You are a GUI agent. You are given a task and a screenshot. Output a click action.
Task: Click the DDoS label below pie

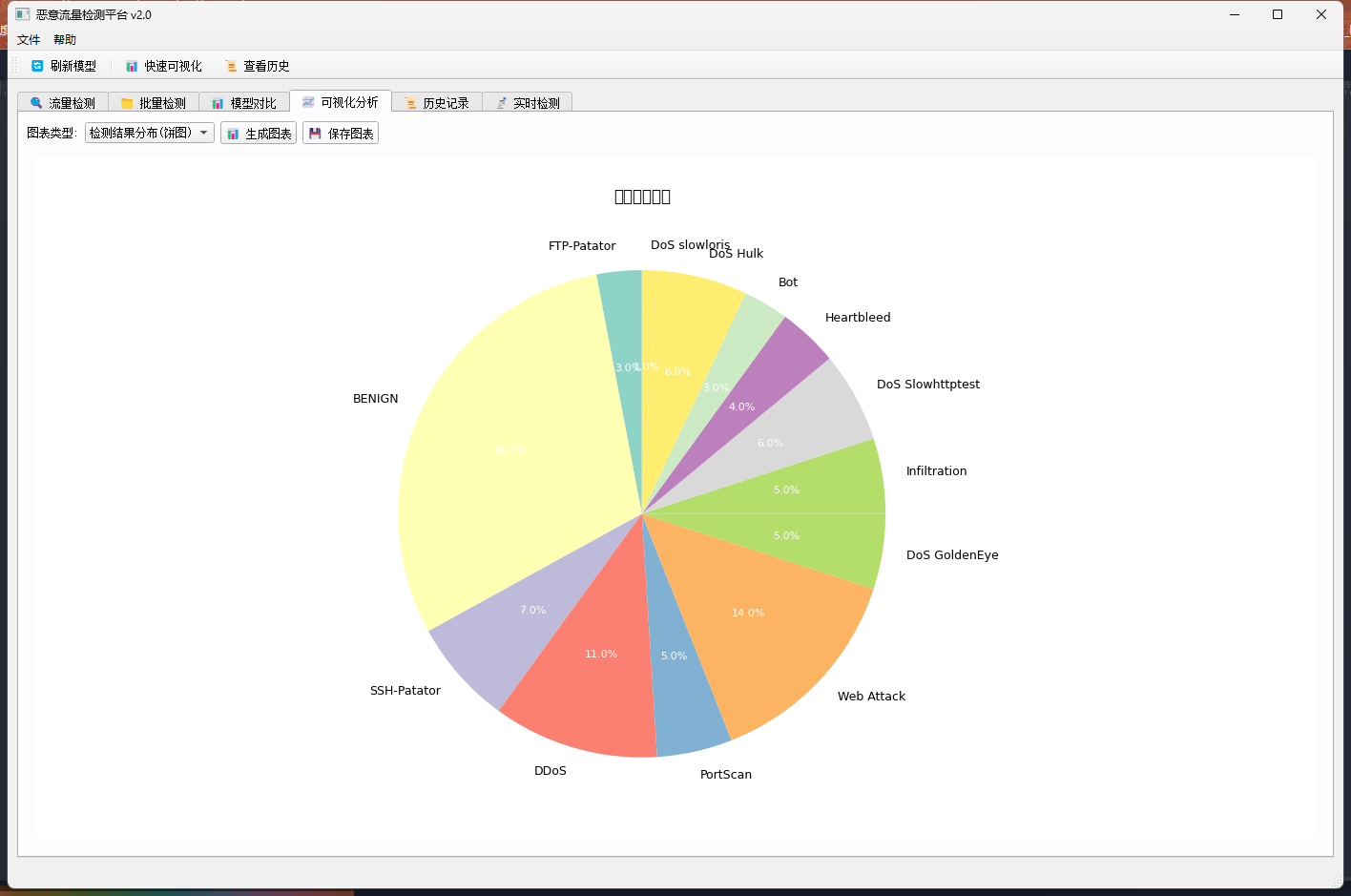(551, 771)
